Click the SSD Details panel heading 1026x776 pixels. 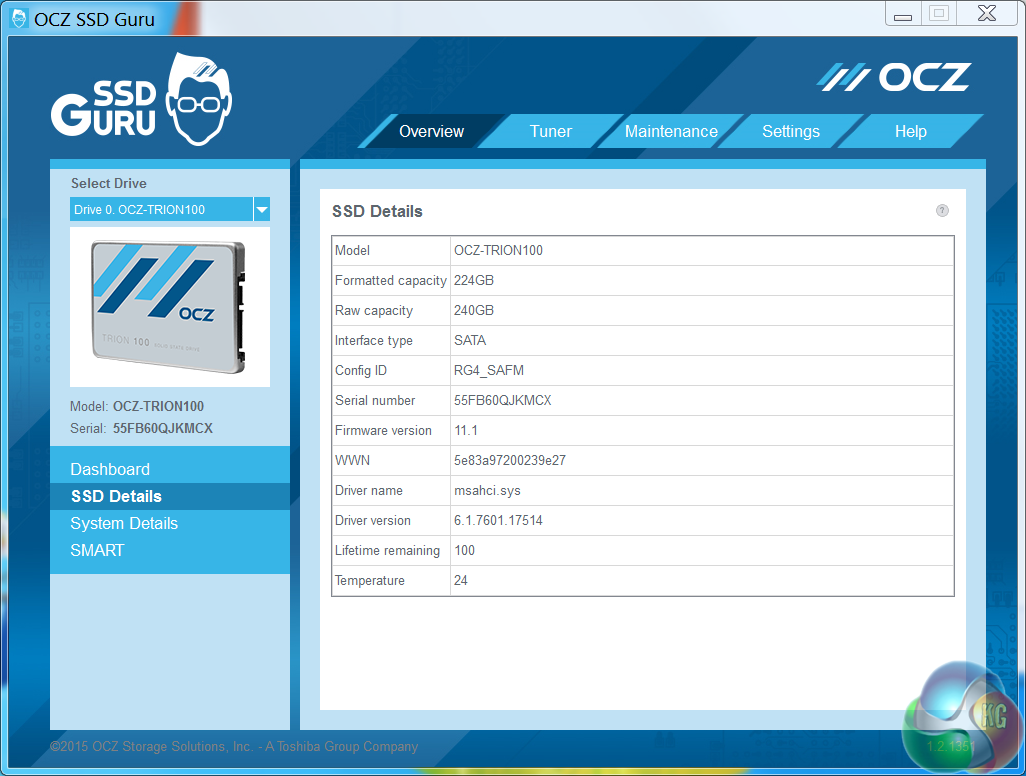pyautogui.click(x=377, y=211)
